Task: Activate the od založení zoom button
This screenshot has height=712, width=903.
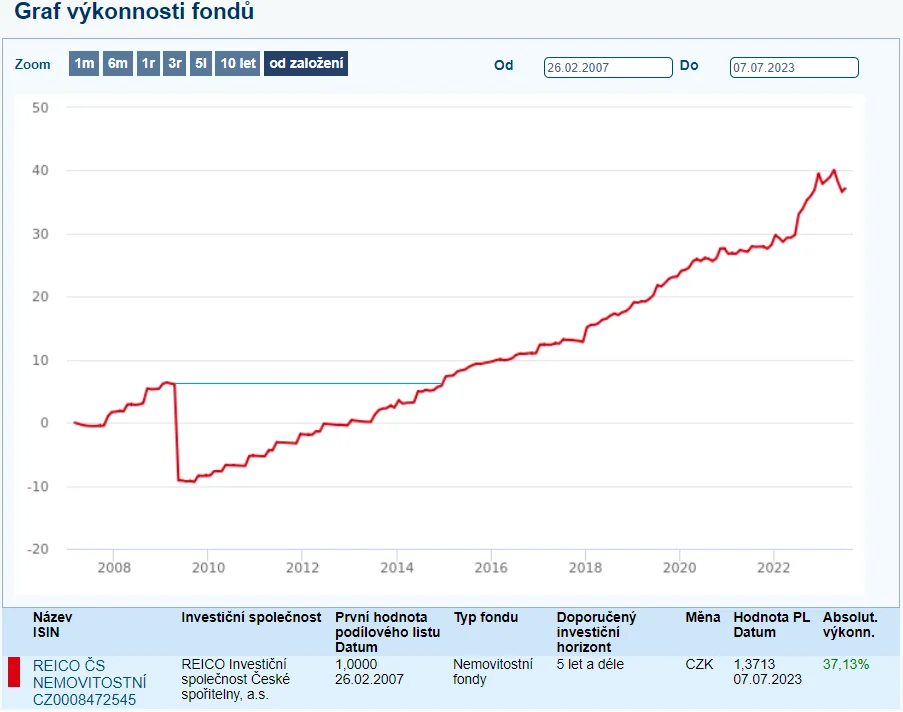Action: pos(306,63)
